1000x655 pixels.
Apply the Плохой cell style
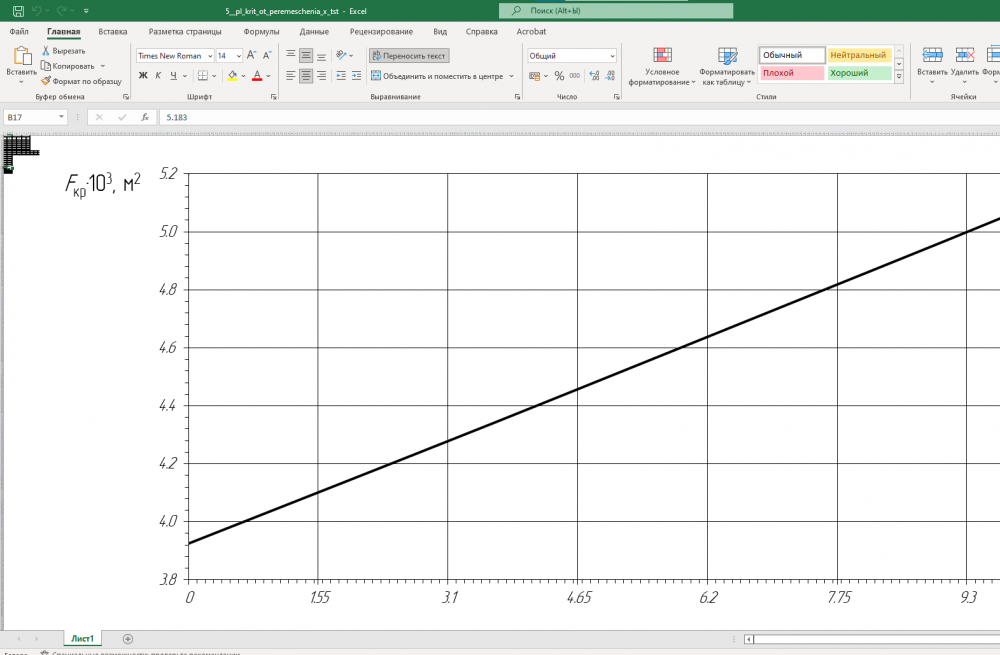click(x=791, y=73)
